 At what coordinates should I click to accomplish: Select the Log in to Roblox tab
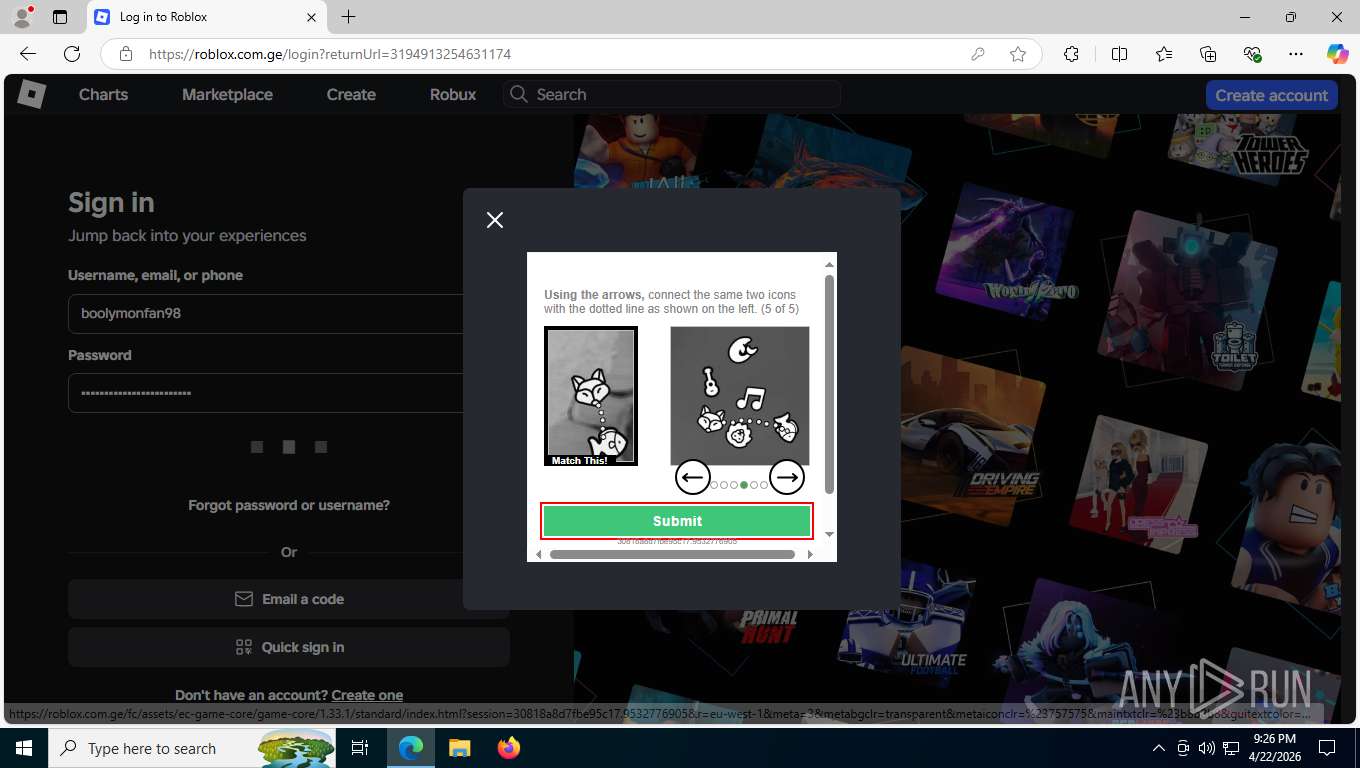[205, 17]
